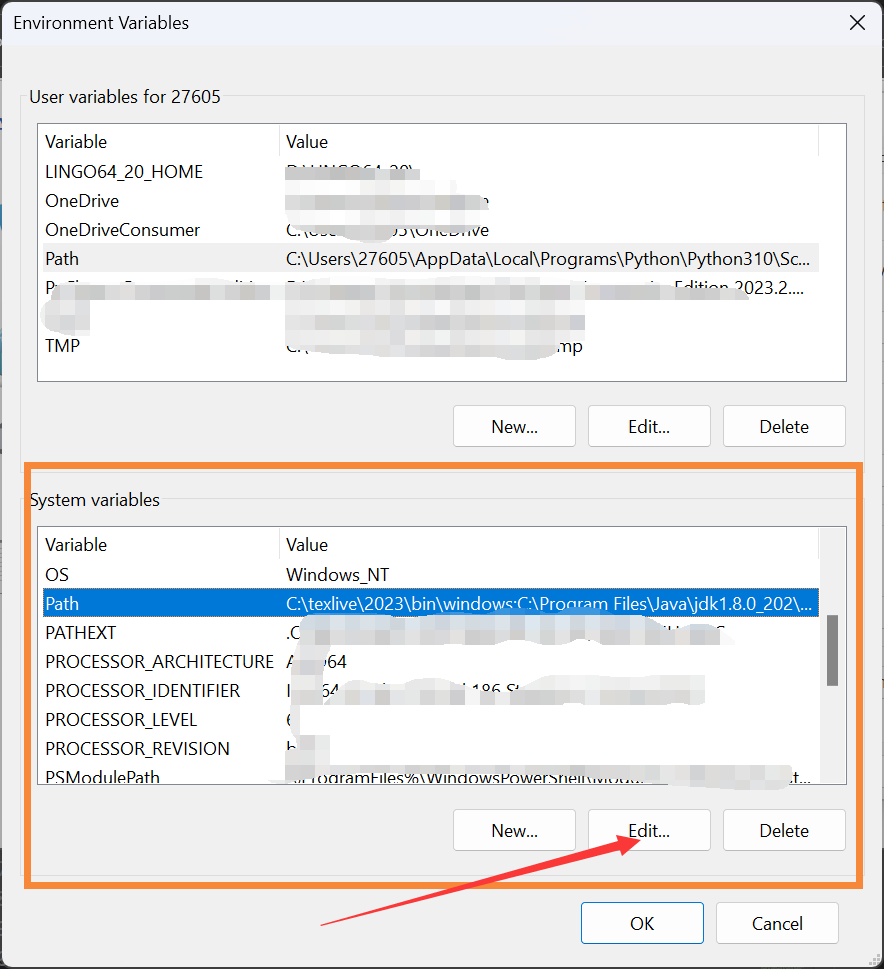Select OneDrive user variable row
This screenshot has height=969, width=884.
click(431, 201)
